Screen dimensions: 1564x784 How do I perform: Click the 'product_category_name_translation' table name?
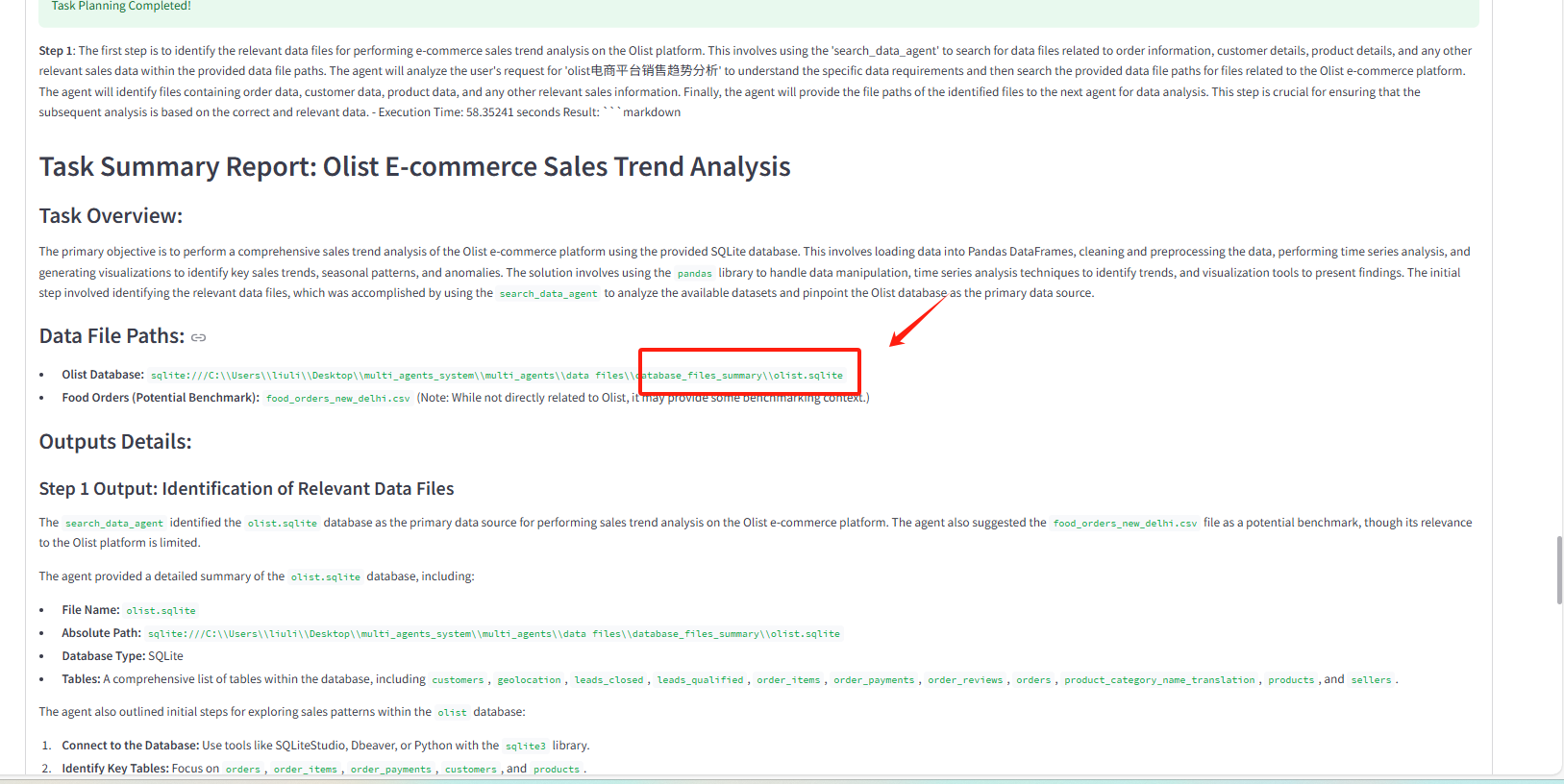point(1159,680)
